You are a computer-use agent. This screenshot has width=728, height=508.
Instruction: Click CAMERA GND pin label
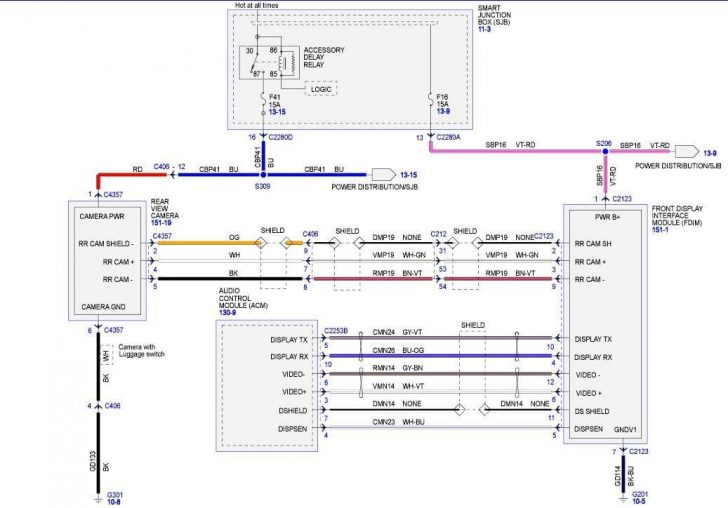point(103,307)
